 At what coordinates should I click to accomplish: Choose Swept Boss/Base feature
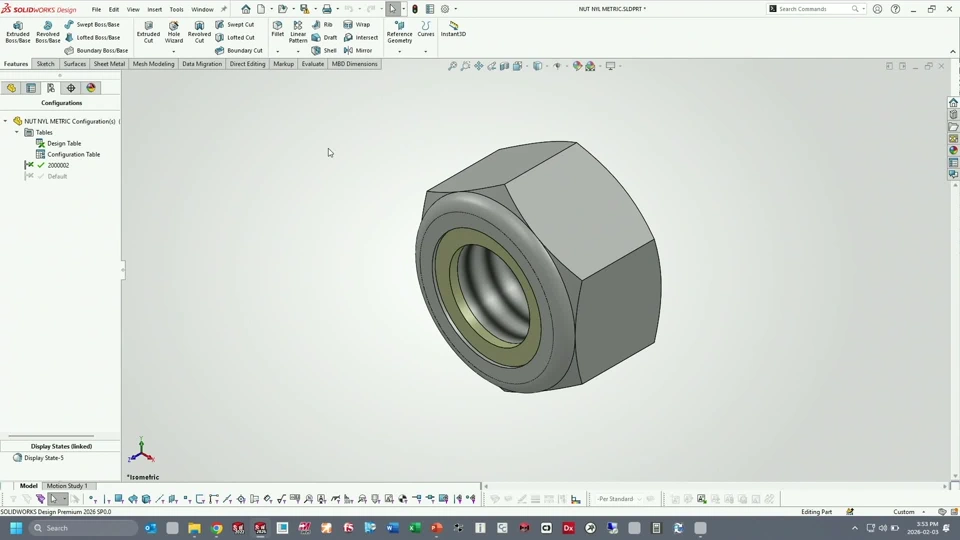point(92,24)
